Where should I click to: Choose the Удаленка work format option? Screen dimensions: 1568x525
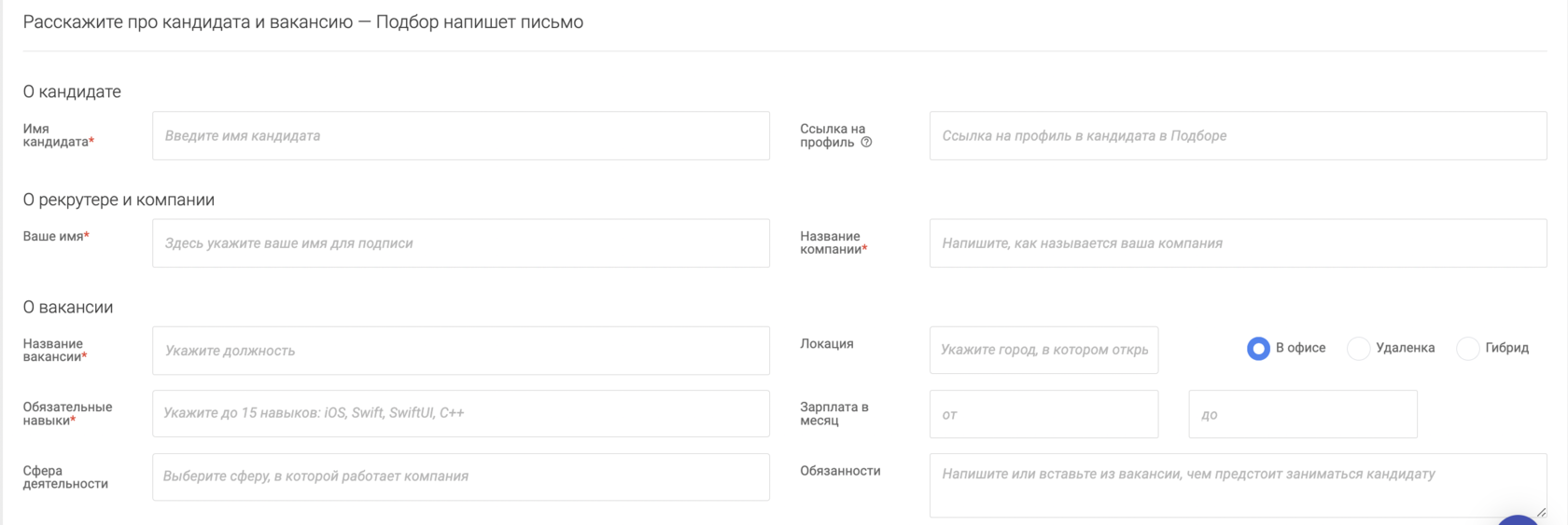click(x=1359, y=349)
